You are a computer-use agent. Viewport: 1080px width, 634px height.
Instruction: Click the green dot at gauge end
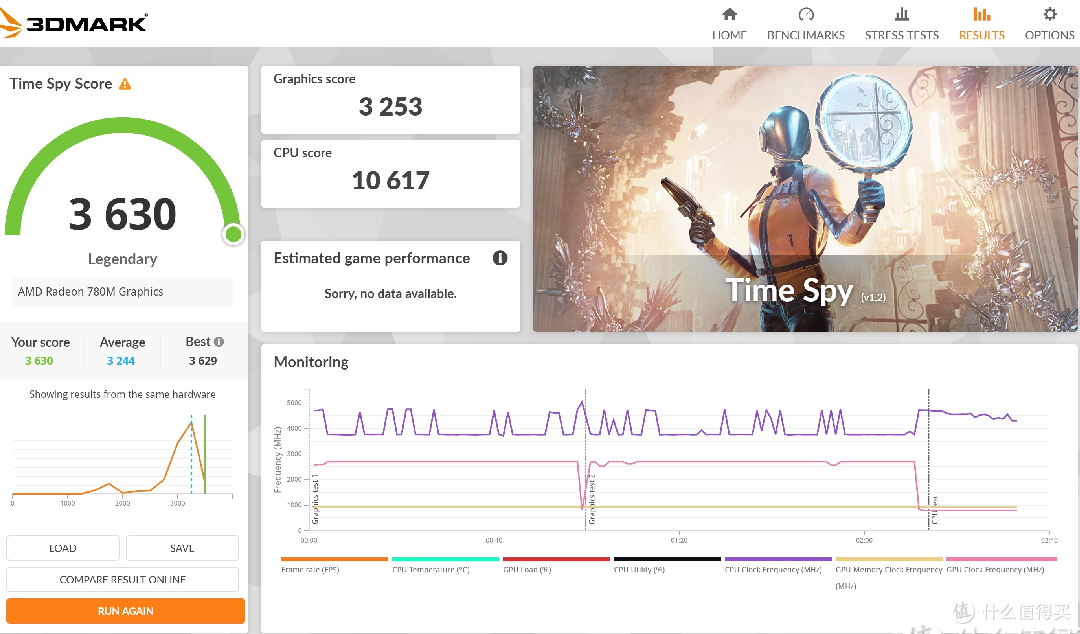[233, 234]
